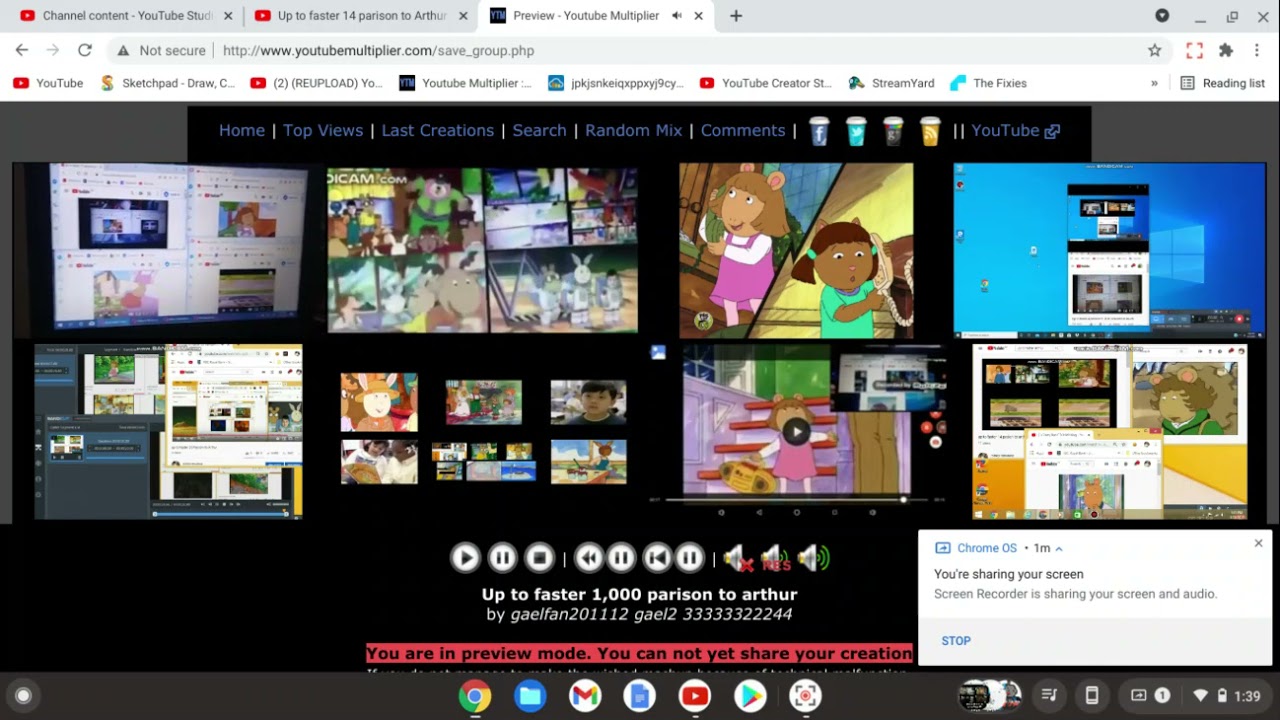Viewport: 1280px width, 720px height.
Task: Select the Arthur and girl on phones video
Action: 796,251
